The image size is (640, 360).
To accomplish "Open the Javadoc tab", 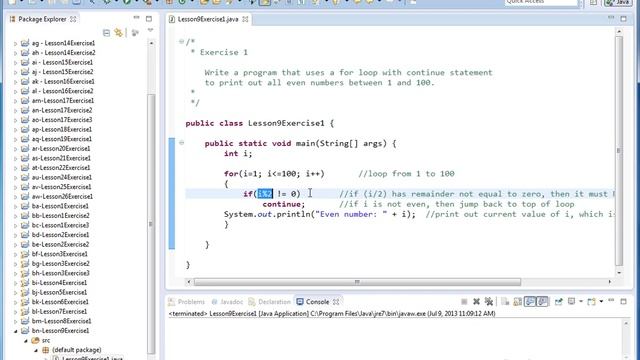I will [x=227, y=302].
